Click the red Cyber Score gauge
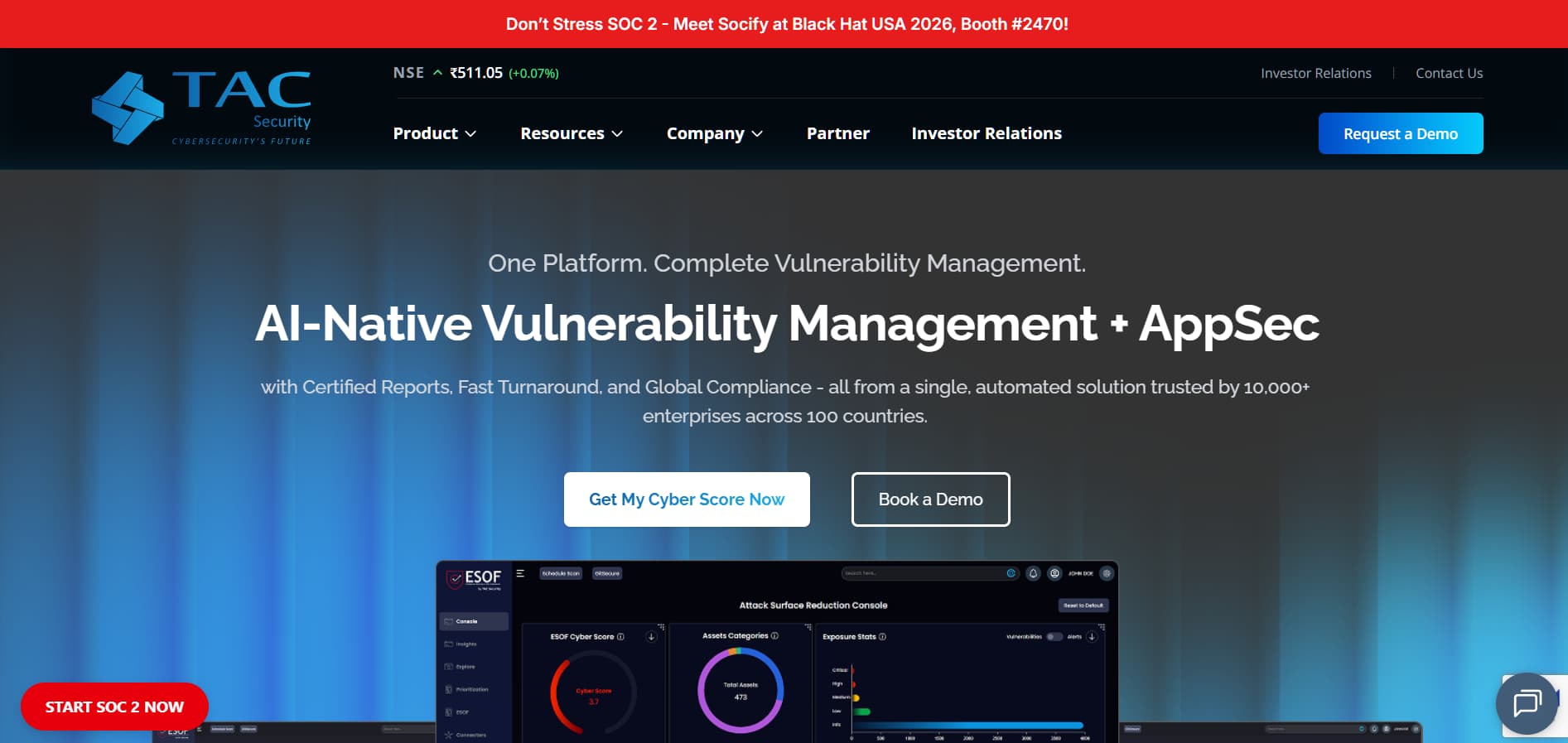The image size is (1568, 743). 593,694
